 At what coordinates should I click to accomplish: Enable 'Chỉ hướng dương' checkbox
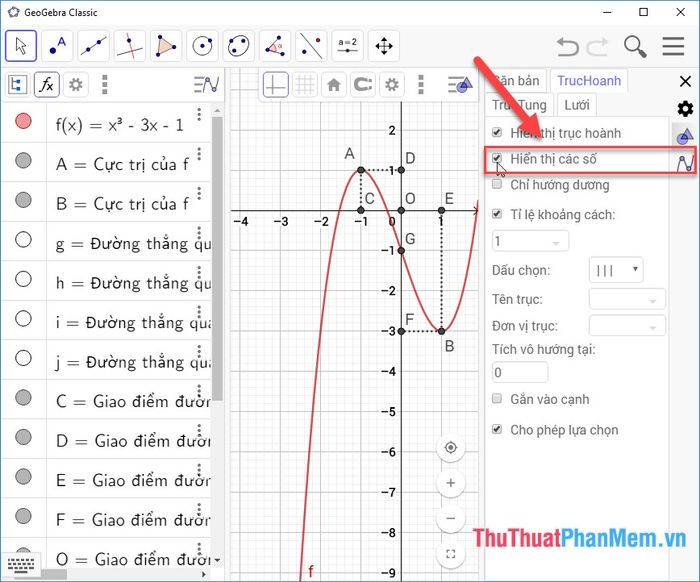click(497, 184)
